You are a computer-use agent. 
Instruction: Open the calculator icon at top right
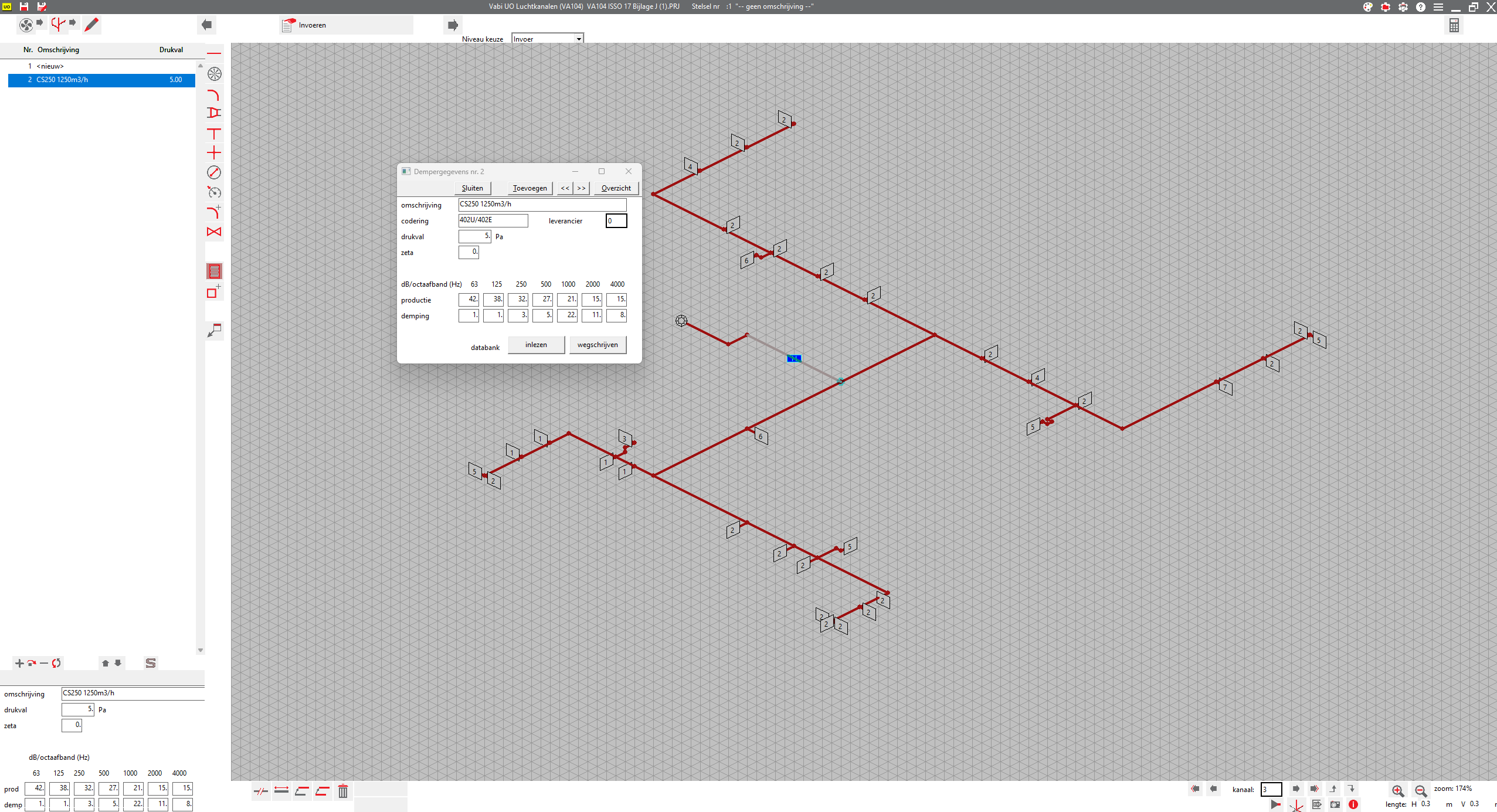[x=1454, y=25]
